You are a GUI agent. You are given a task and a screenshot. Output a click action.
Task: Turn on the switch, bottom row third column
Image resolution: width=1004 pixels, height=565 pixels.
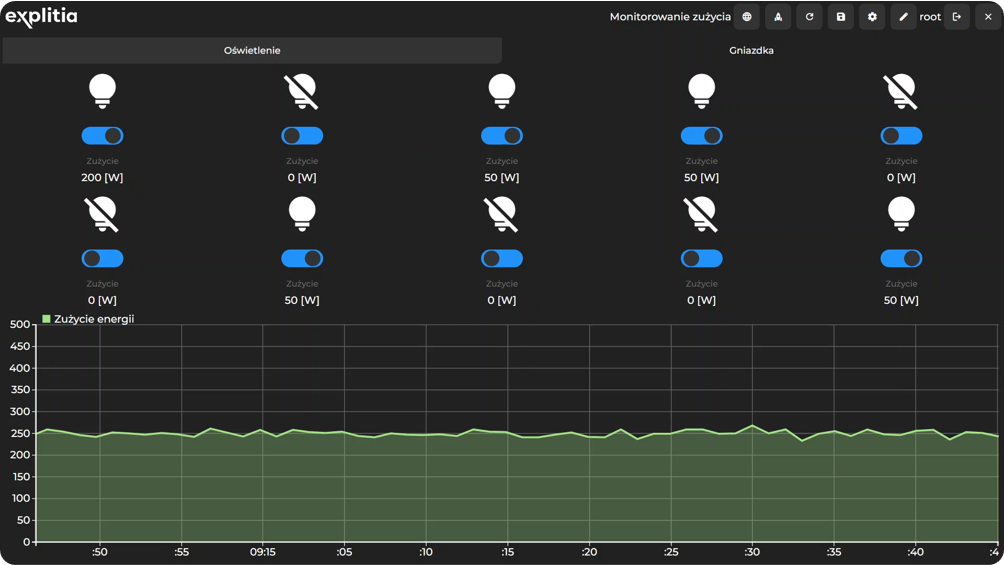pyautogui.click(x=502, y=258)
